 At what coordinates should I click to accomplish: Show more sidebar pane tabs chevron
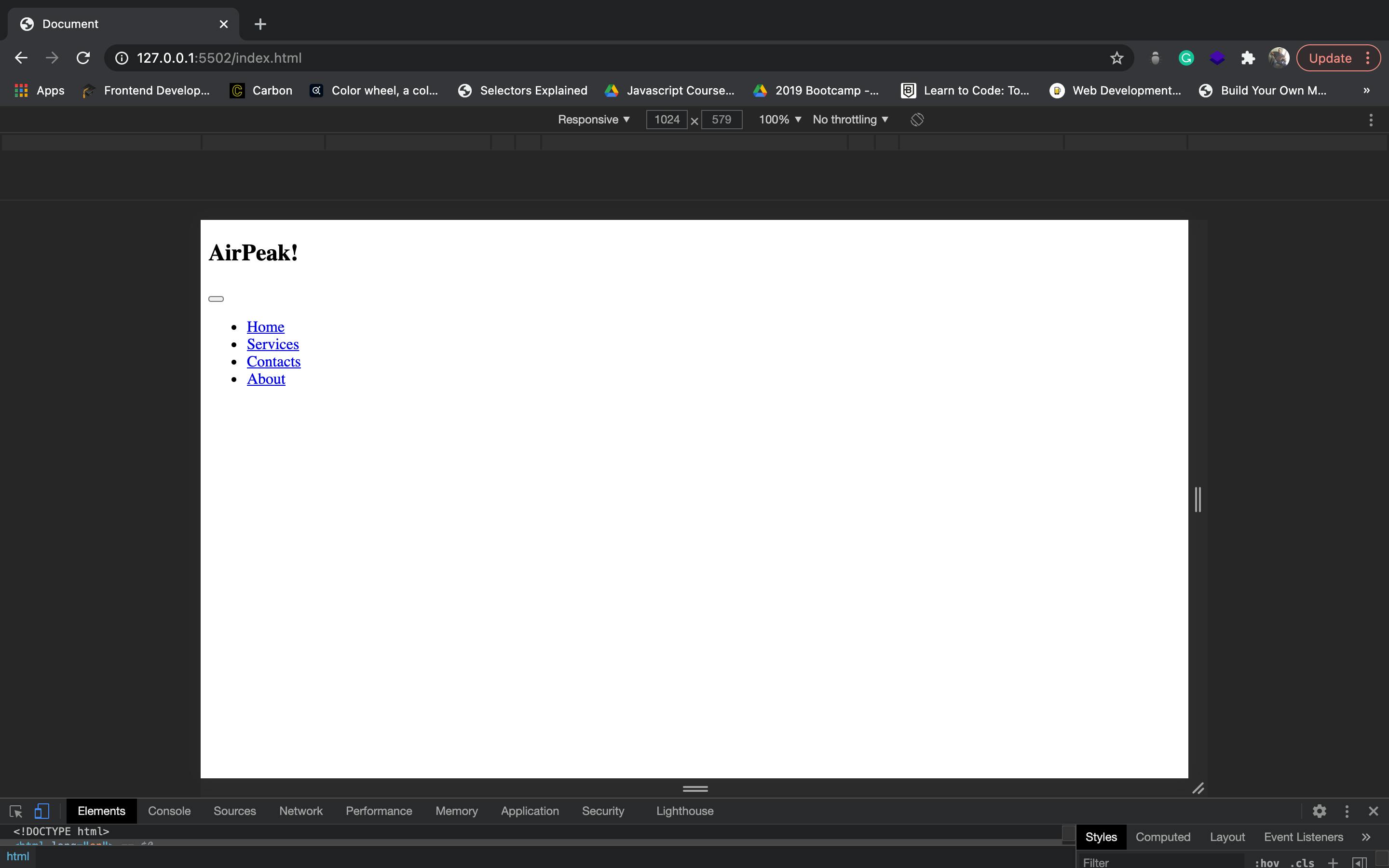click(x=1367, y=837)
